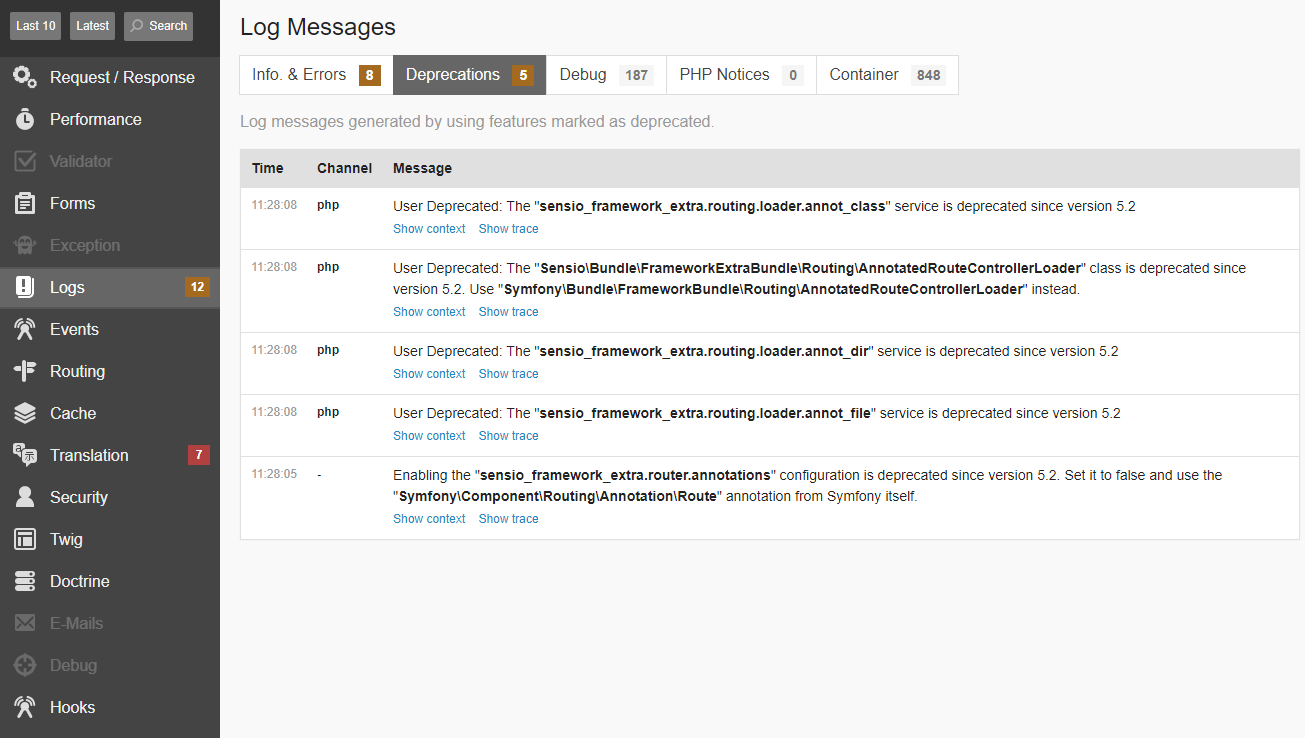Click the Forms clipboard icon
The image size is (1305, 738).
[x=25, y=203]
